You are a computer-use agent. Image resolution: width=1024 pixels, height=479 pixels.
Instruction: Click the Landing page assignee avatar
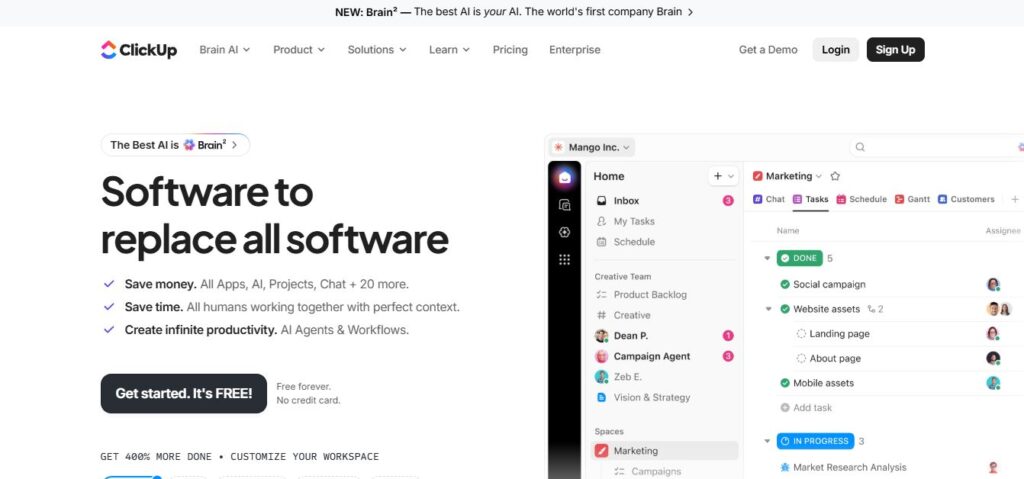pyautogui.click(x=993, y=334)
